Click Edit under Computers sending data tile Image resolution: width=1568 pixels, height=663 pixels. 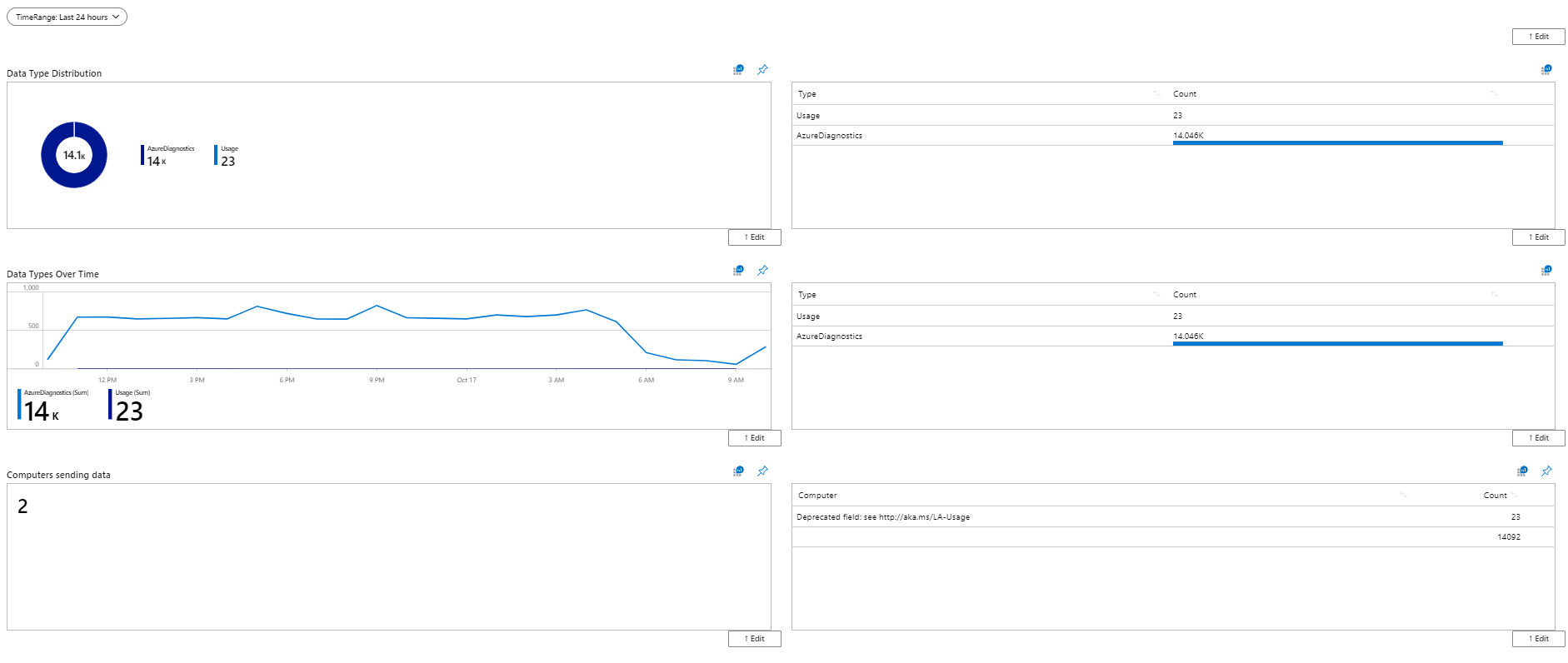754,639
